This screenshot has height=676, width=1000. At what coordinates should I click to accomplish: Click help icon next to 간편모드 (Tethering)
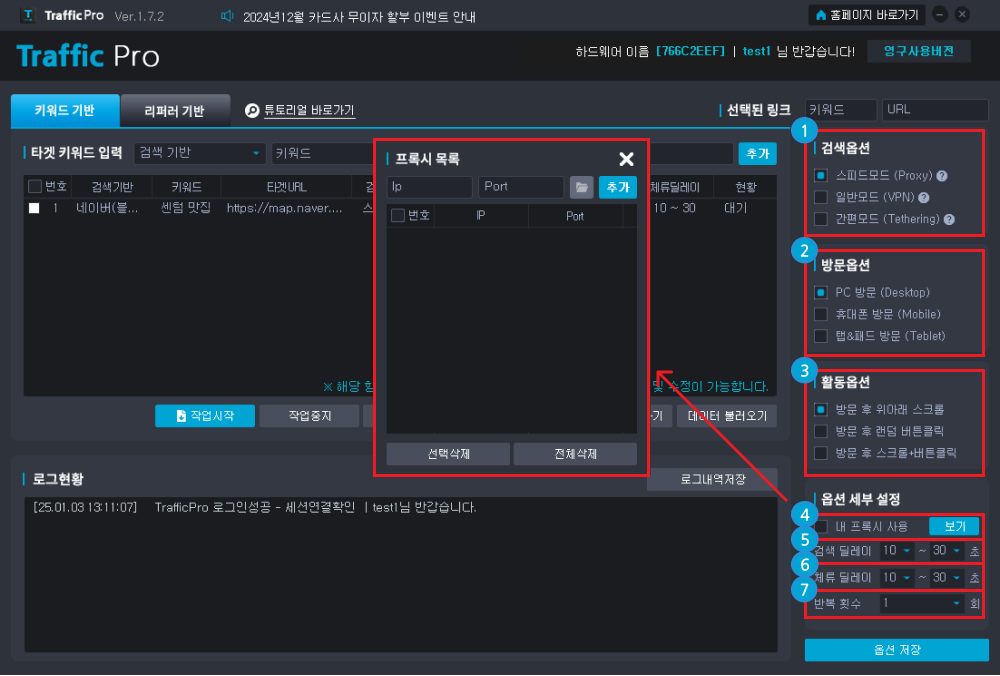click(948, 219)
